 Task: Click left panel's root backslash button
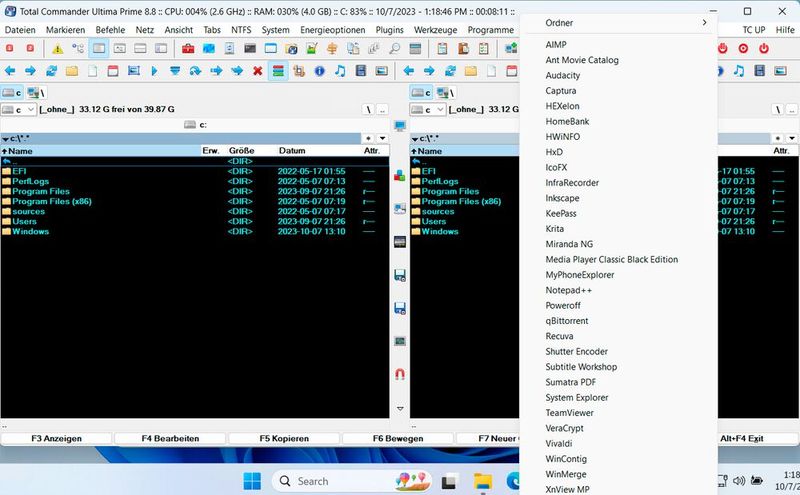click(x=368, y=109)
